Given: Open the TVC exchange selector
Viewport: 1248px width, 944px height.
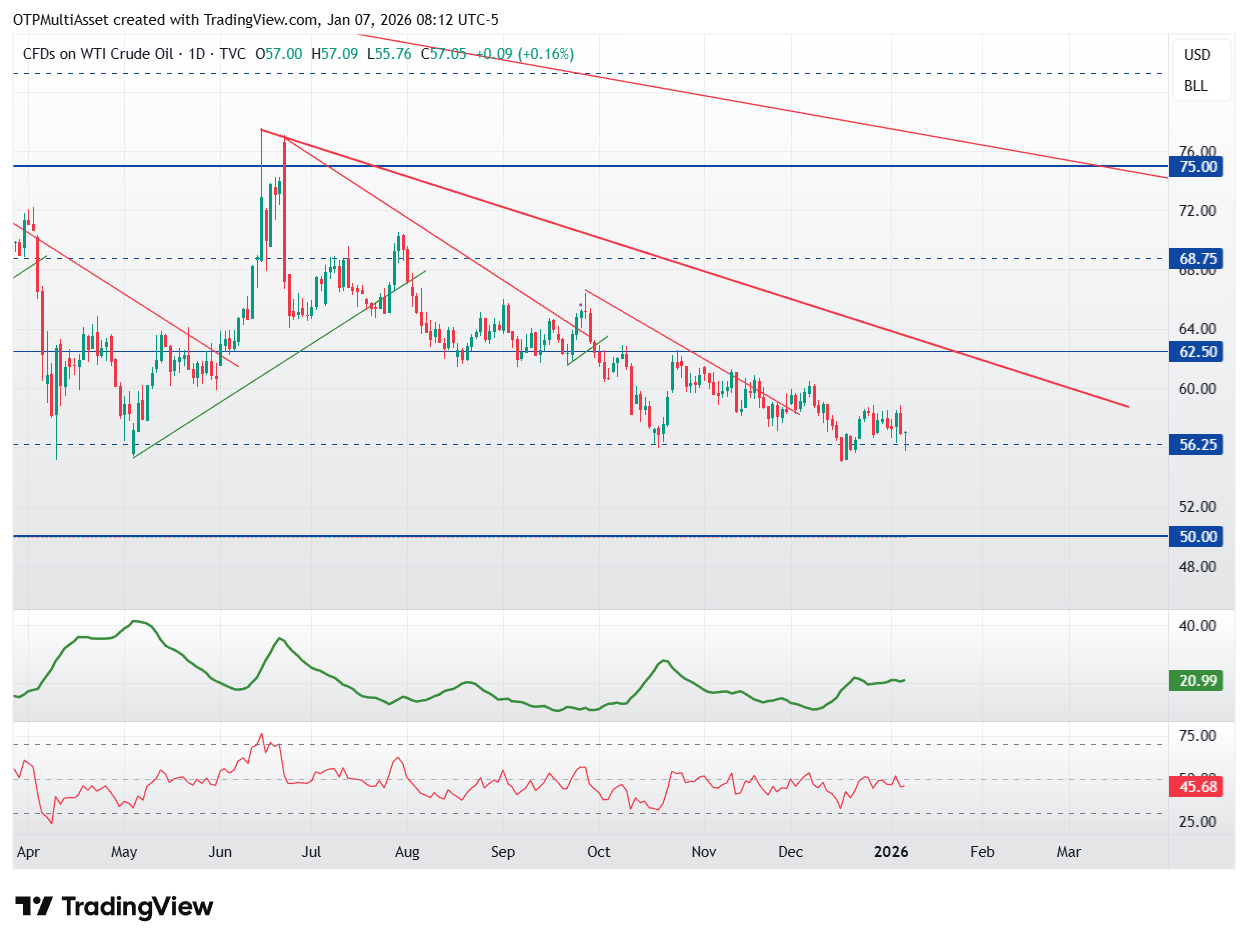Looking at the screenshot, I should pos(231,54).
